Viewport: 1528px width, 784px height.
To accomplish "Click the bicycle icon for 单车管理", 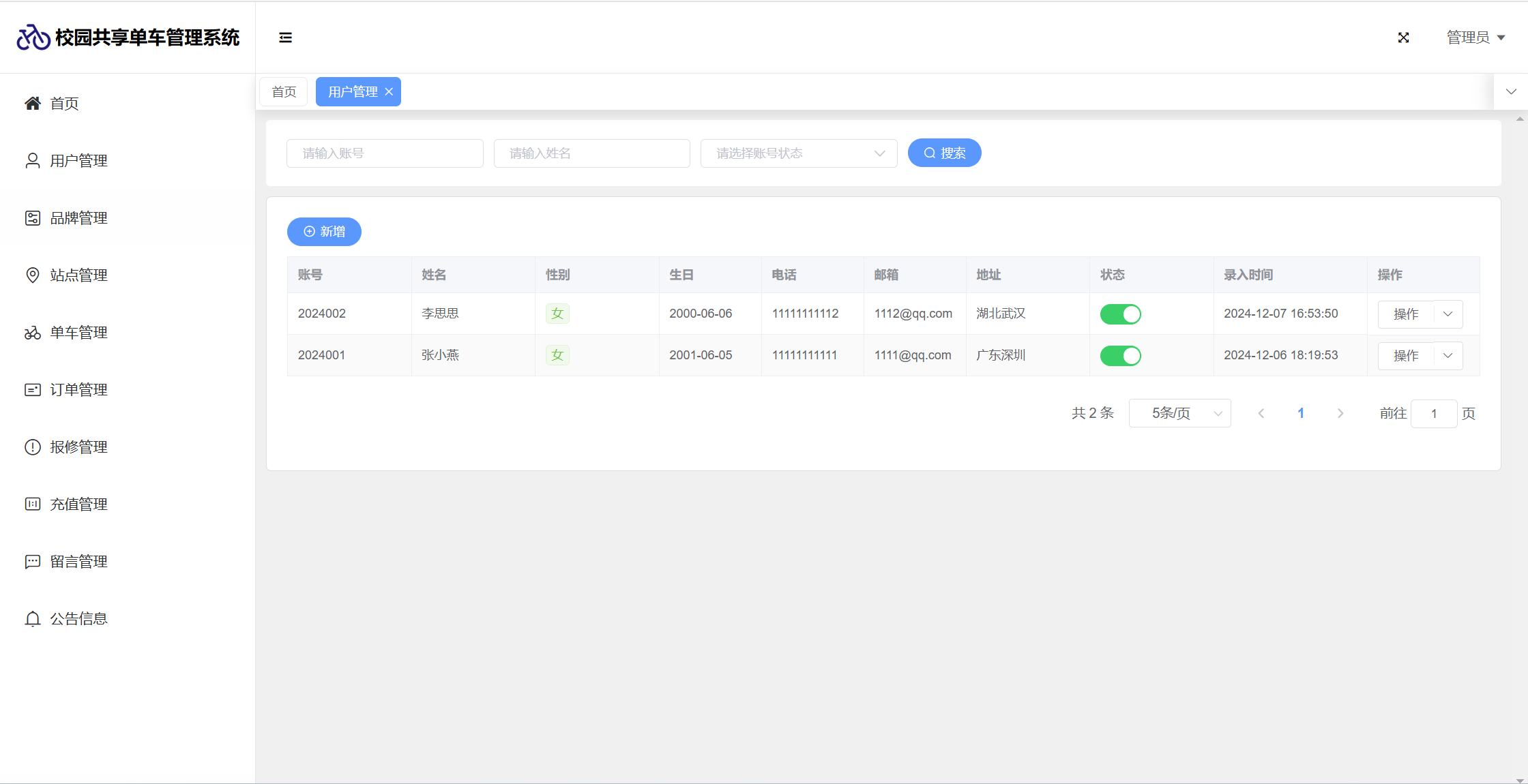I will point(32,333).
